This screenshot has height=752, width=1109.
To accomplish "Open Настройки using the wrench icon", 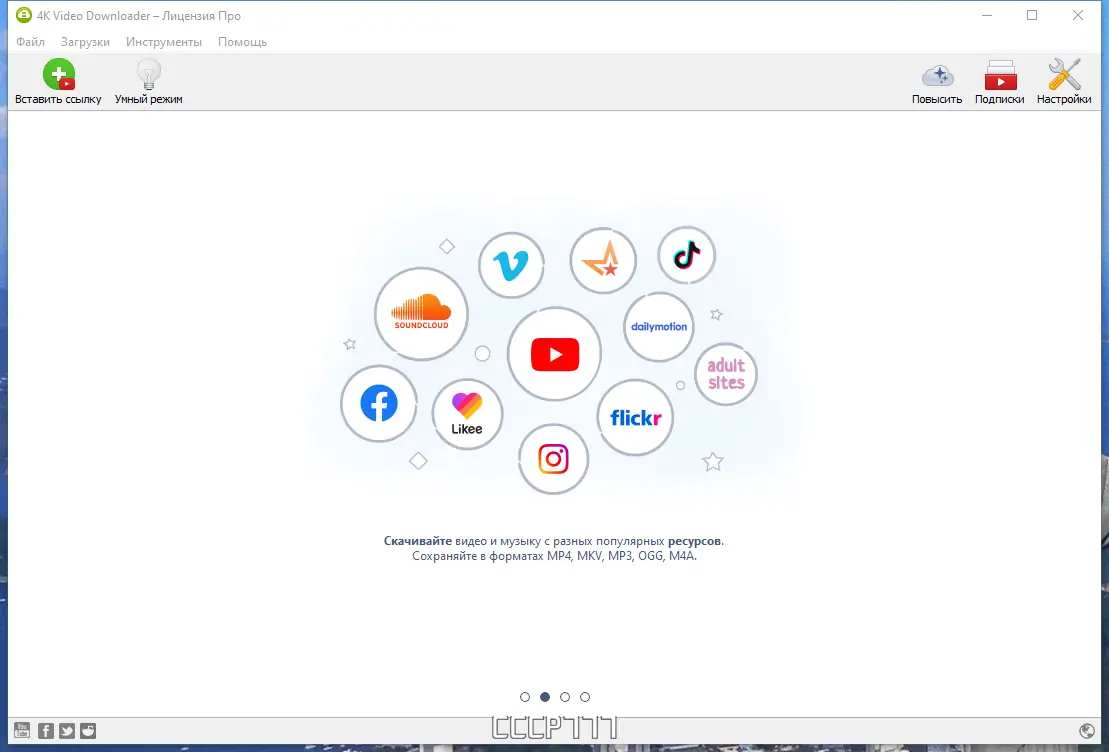I will coord(1063,74).
